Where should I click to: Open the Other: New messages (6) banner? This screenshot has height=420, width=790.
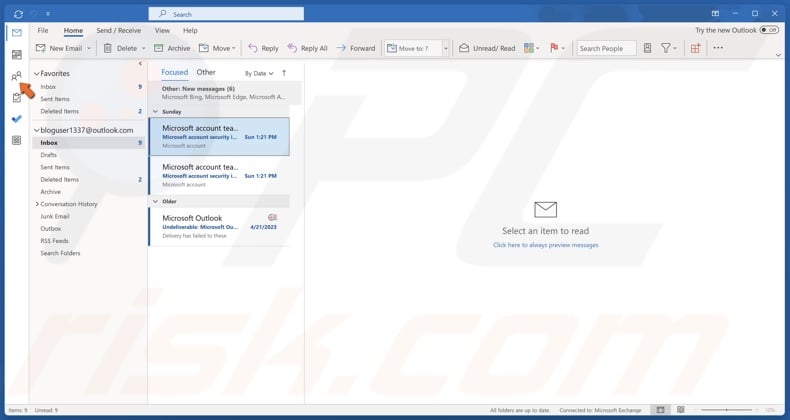(x=224, y=93)
